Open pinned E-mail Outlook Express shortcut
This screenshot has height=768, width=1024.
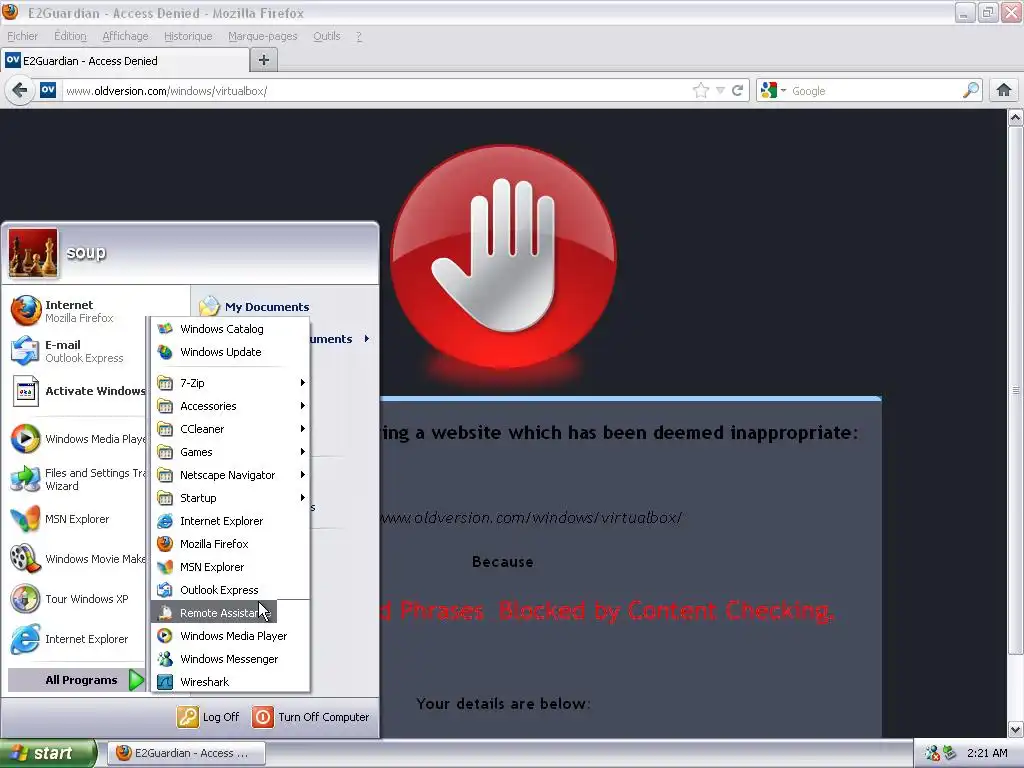point(77,351)
